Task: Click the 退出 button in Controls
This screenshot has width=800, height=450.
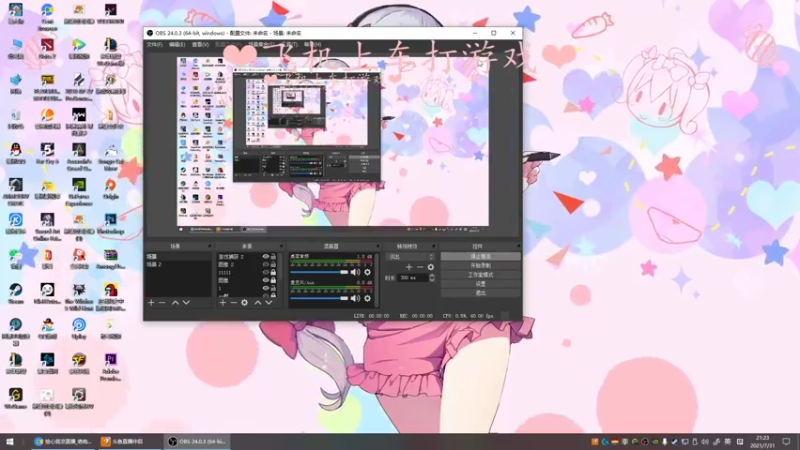Action: [480, 293]
